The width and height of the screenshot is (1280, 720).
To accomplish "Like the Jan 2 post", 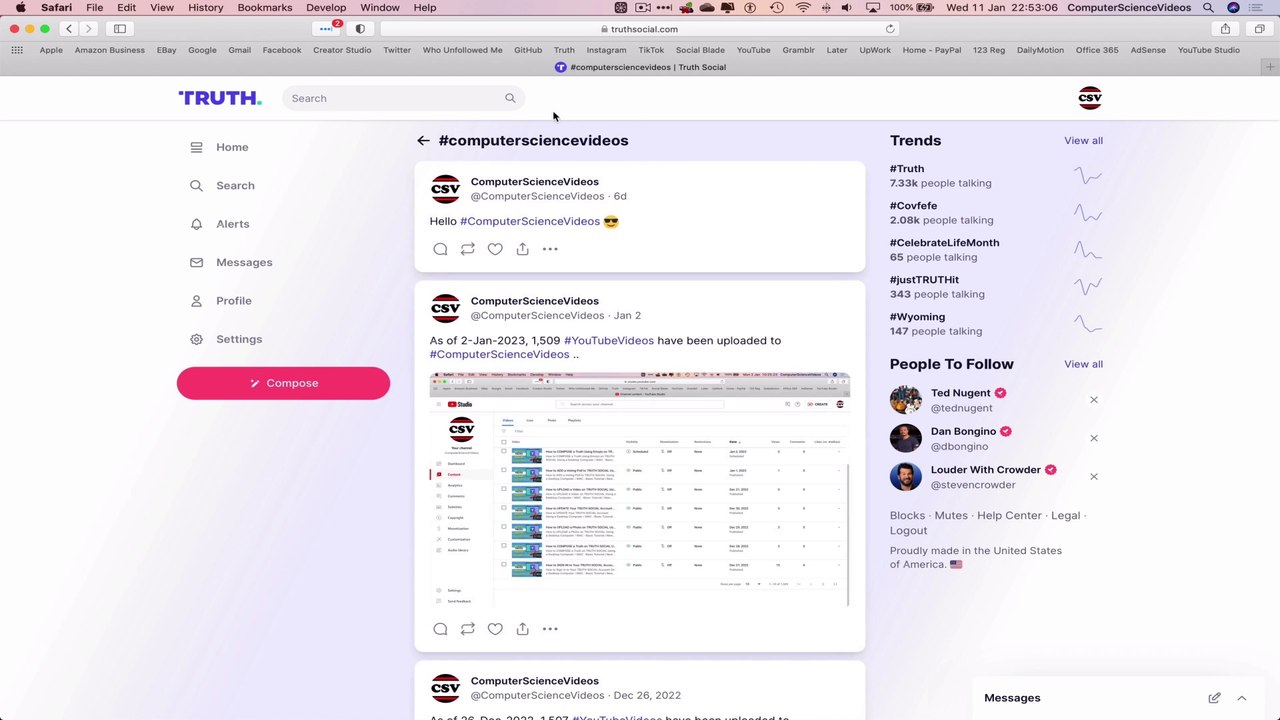I will tap(495, 629).
